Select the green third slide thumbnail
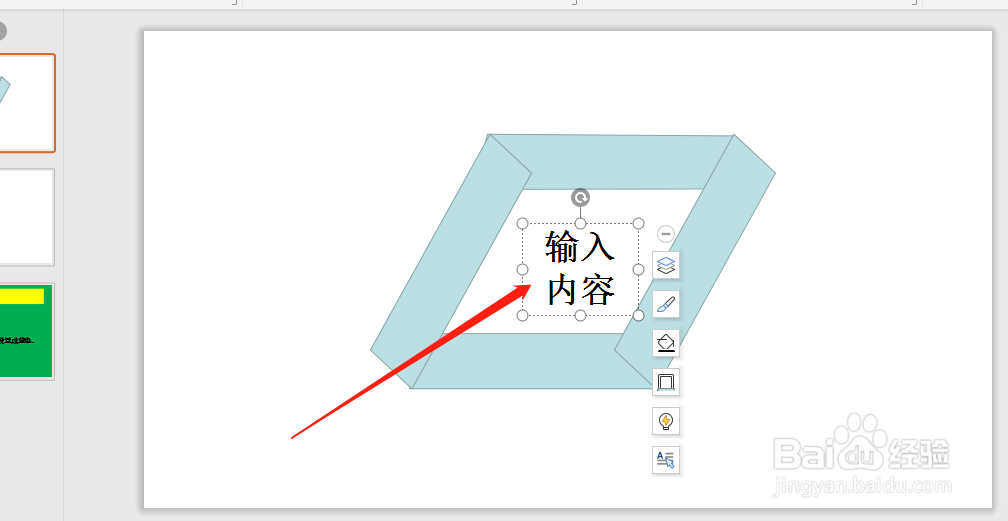 pos(27,331)
